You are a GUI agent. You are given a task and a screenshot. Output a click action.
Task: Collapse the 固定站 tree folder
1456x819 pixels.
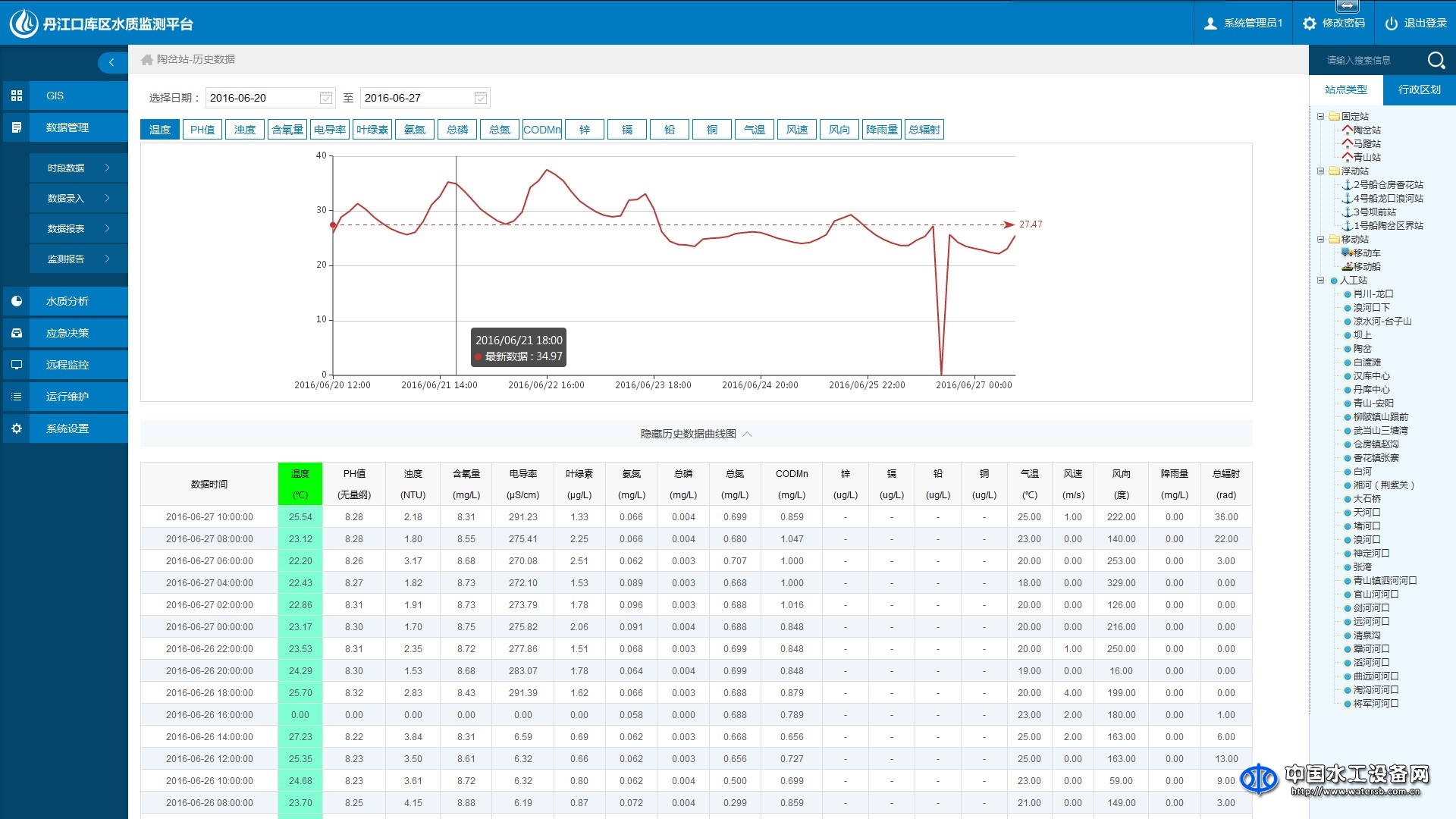pos(1320,117)
